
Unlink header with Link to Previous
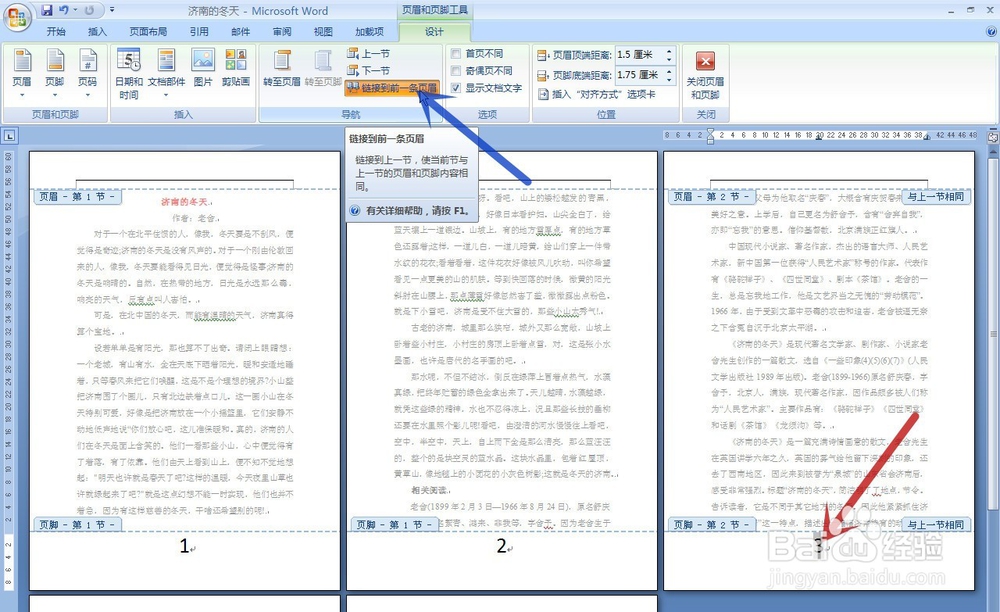coord(395,88)
